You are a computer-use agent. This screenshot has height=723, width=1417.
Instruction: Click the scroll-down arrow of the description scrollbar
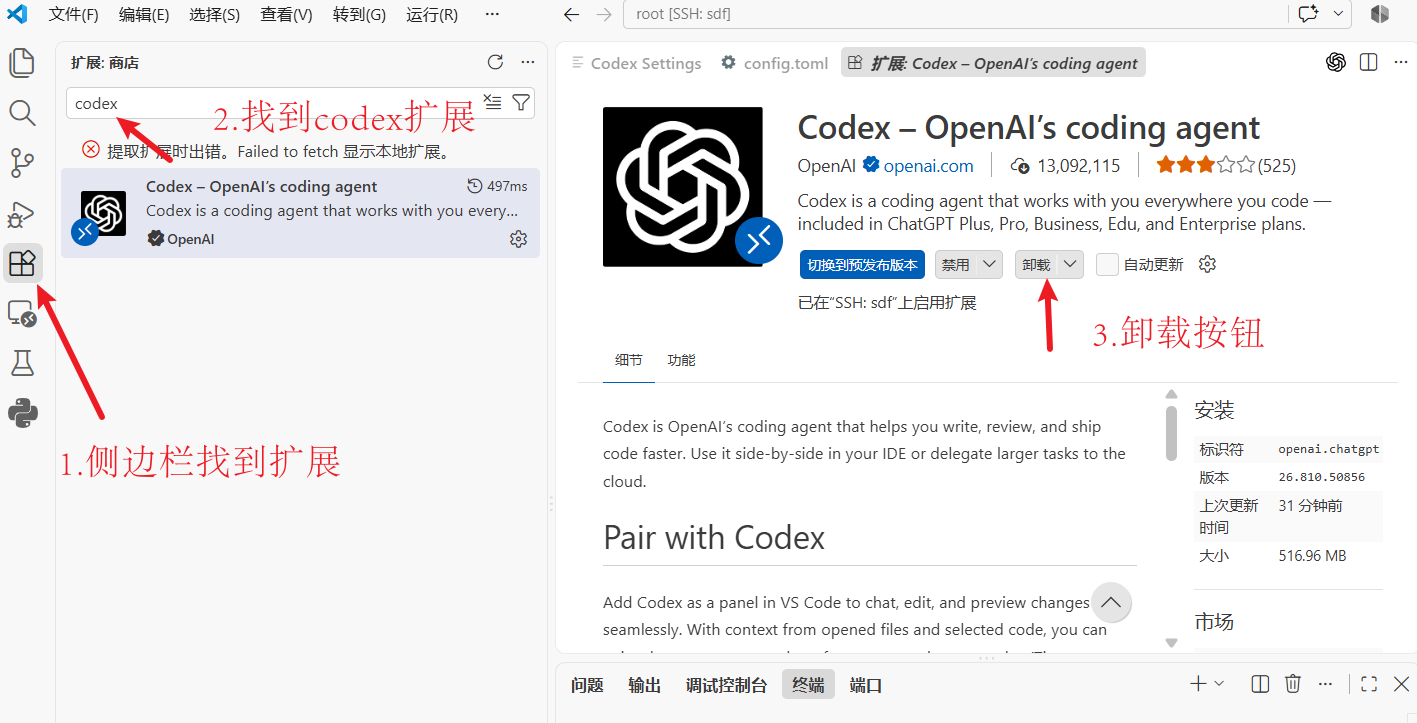coord(1172,642)
